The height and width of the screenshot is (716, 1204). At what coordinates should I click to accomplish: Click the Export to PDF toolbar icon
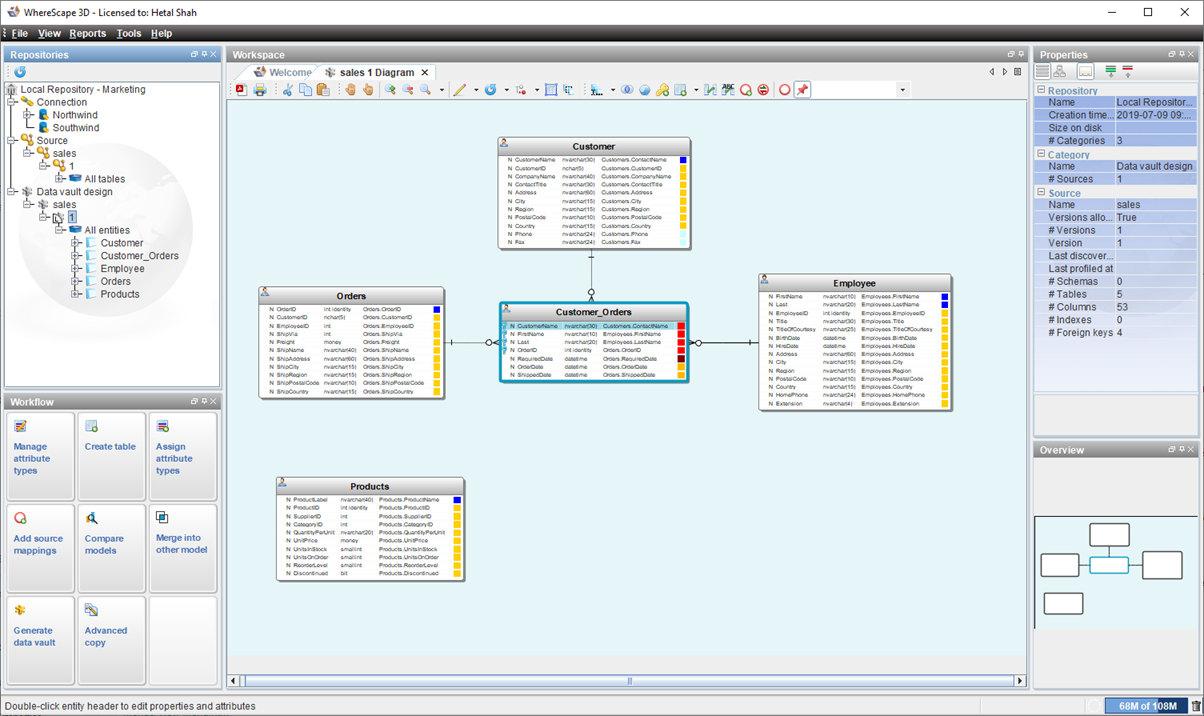pos(241,90)
